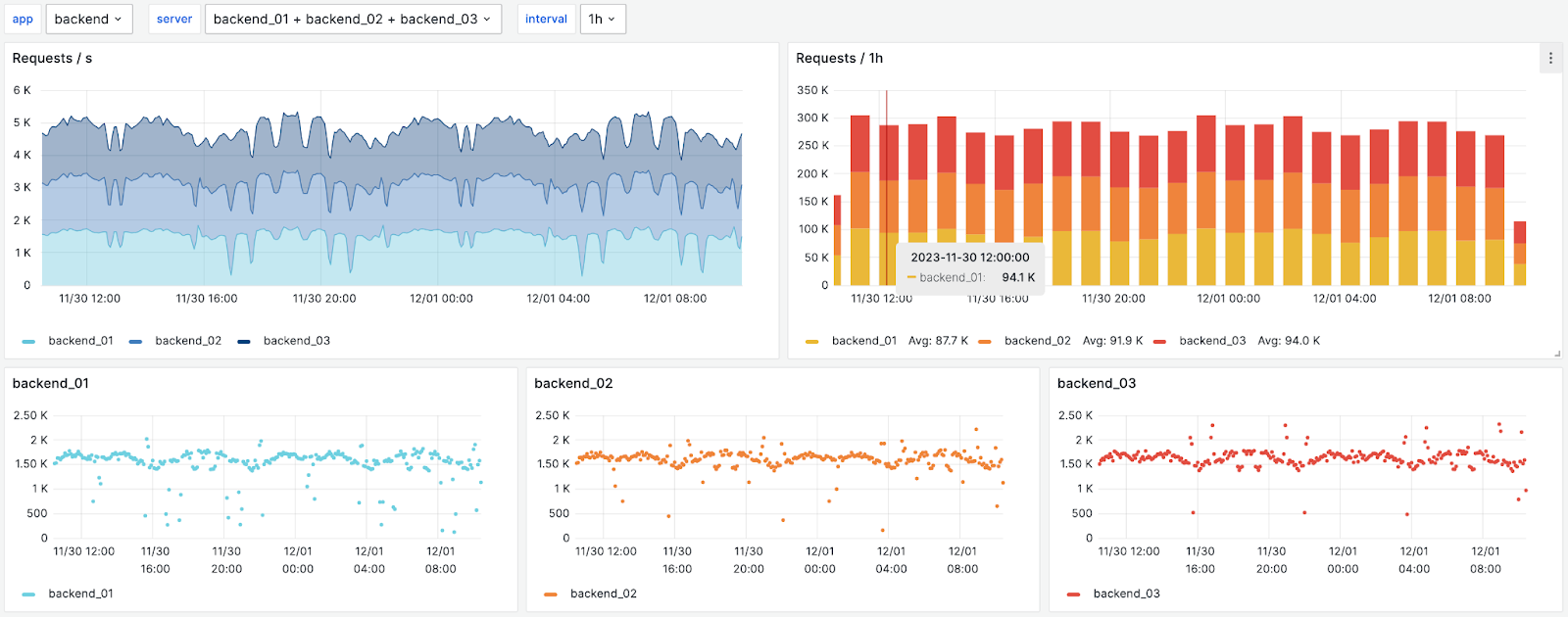Open the backend_02 panel title menu
This screenshot has height=617, width=1568.
coord(573,383)
